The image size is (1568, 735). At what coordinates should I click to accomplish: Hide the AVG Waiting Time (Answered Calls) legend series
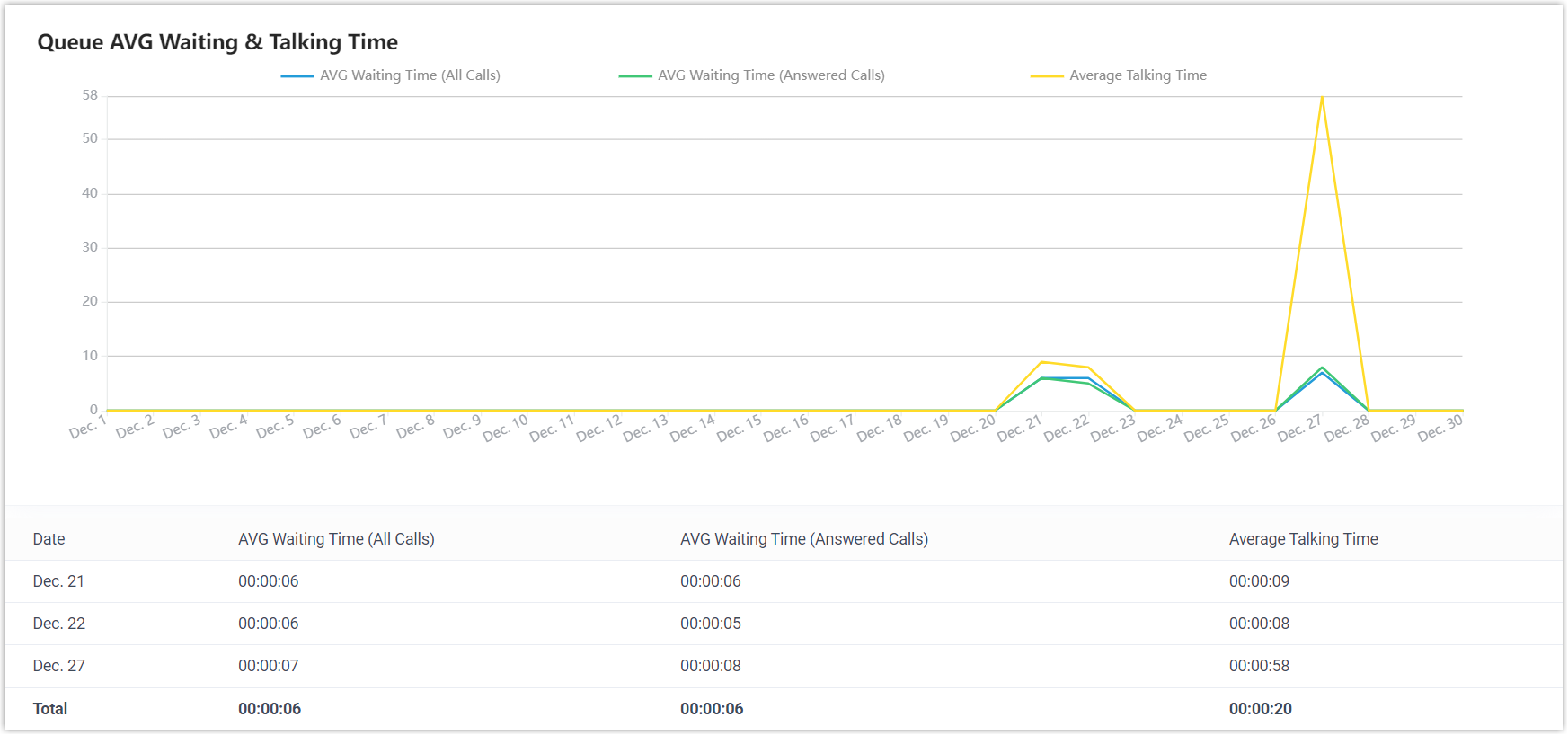click(770, 75)
